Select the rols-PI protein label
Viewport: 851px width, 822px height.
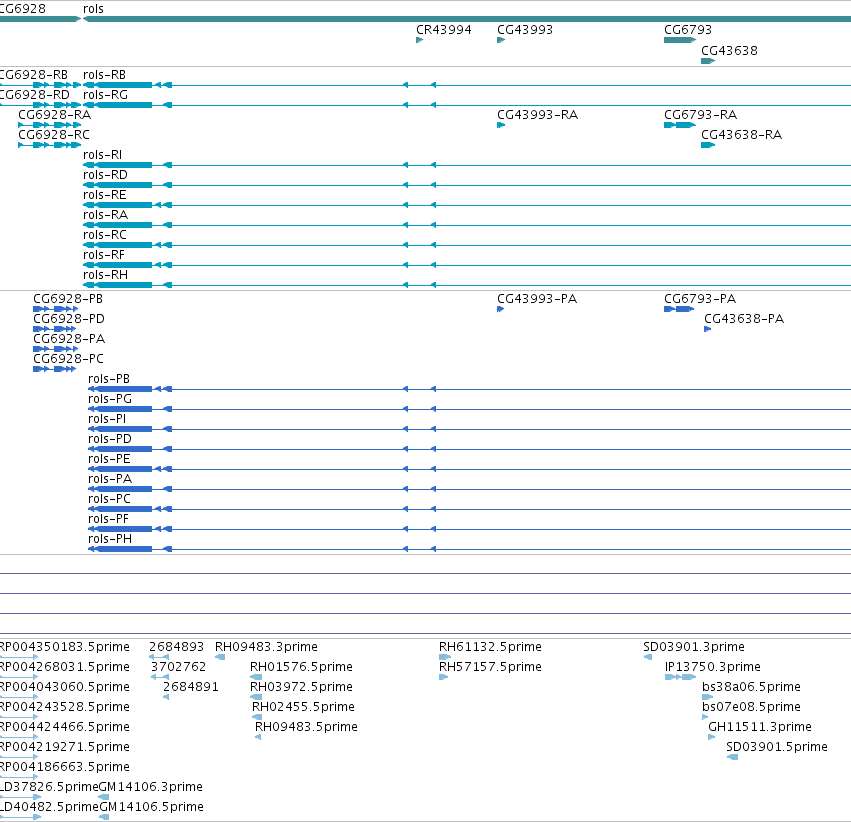107,419
